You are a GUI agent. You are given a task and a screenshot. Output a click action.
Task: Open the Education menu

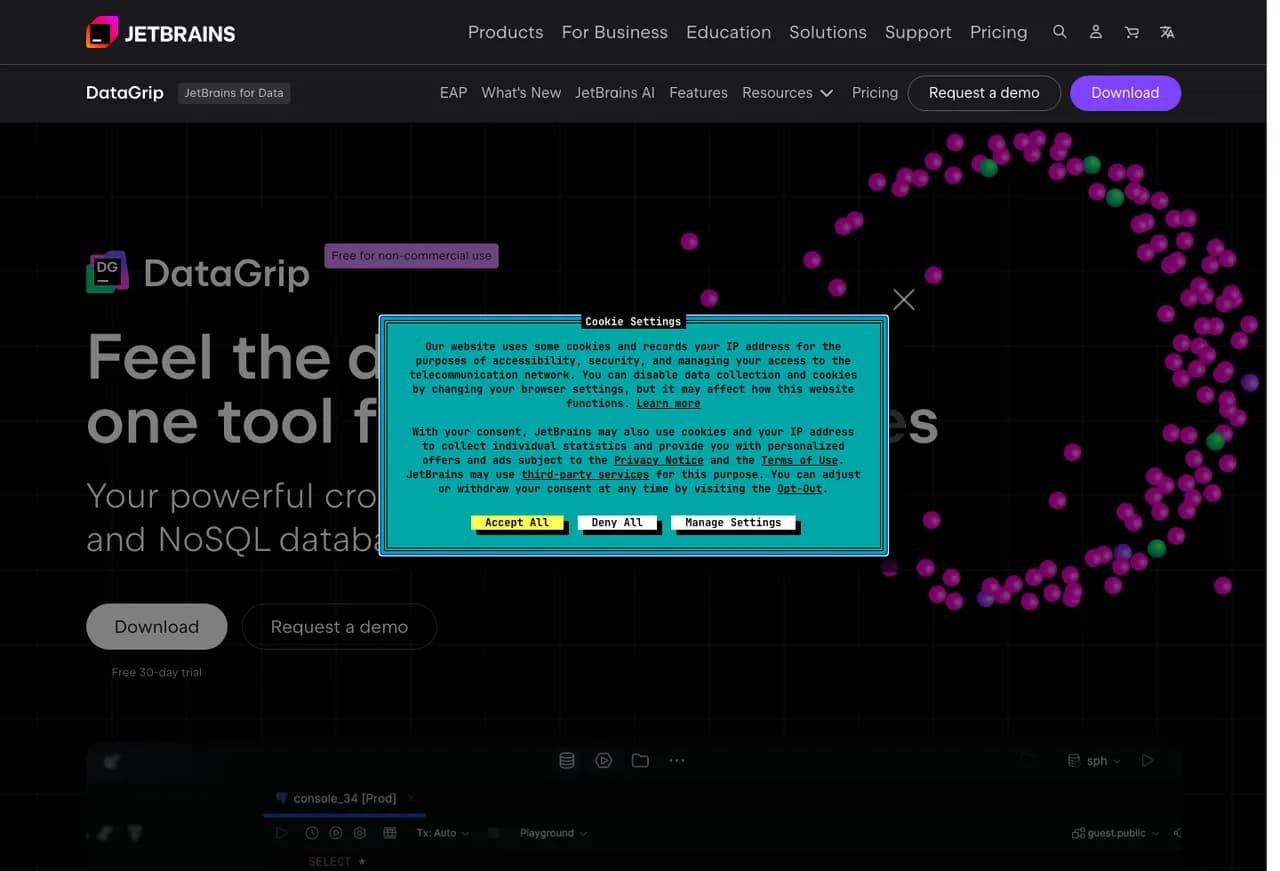pos(728,32)
